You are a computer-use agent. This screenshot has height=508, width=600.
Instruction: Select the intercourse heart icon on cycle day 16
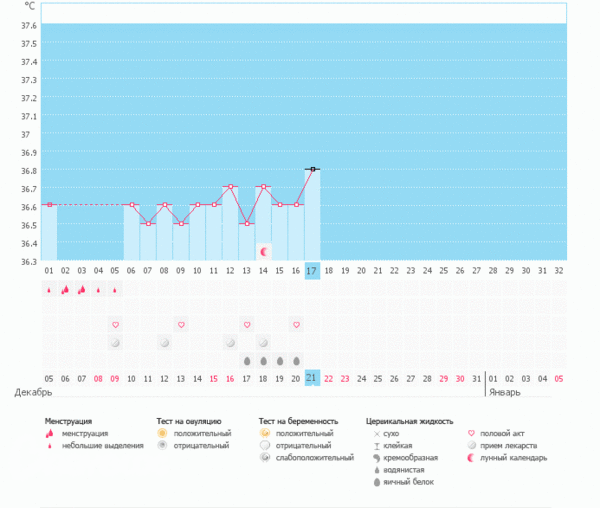(296, 324)
